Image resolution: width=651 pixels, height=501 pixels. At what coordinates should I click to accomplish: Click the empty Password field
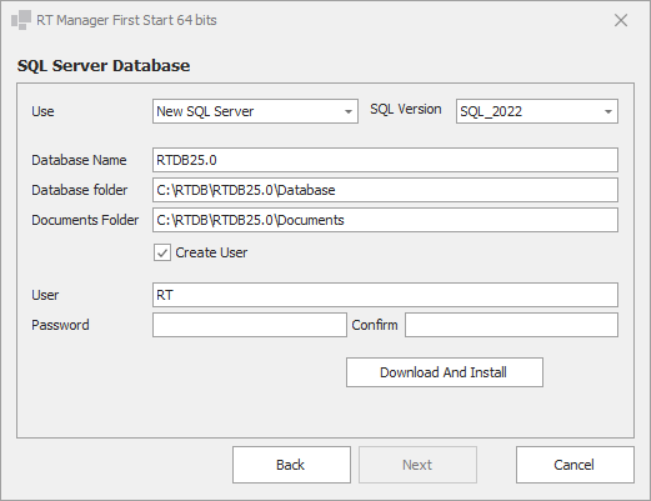coord(249,325)
